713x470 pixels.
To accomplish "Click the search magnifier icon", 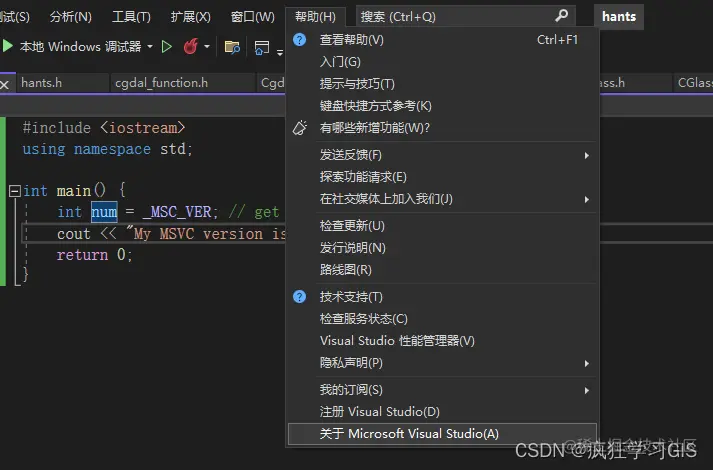I will pos(562,16).
